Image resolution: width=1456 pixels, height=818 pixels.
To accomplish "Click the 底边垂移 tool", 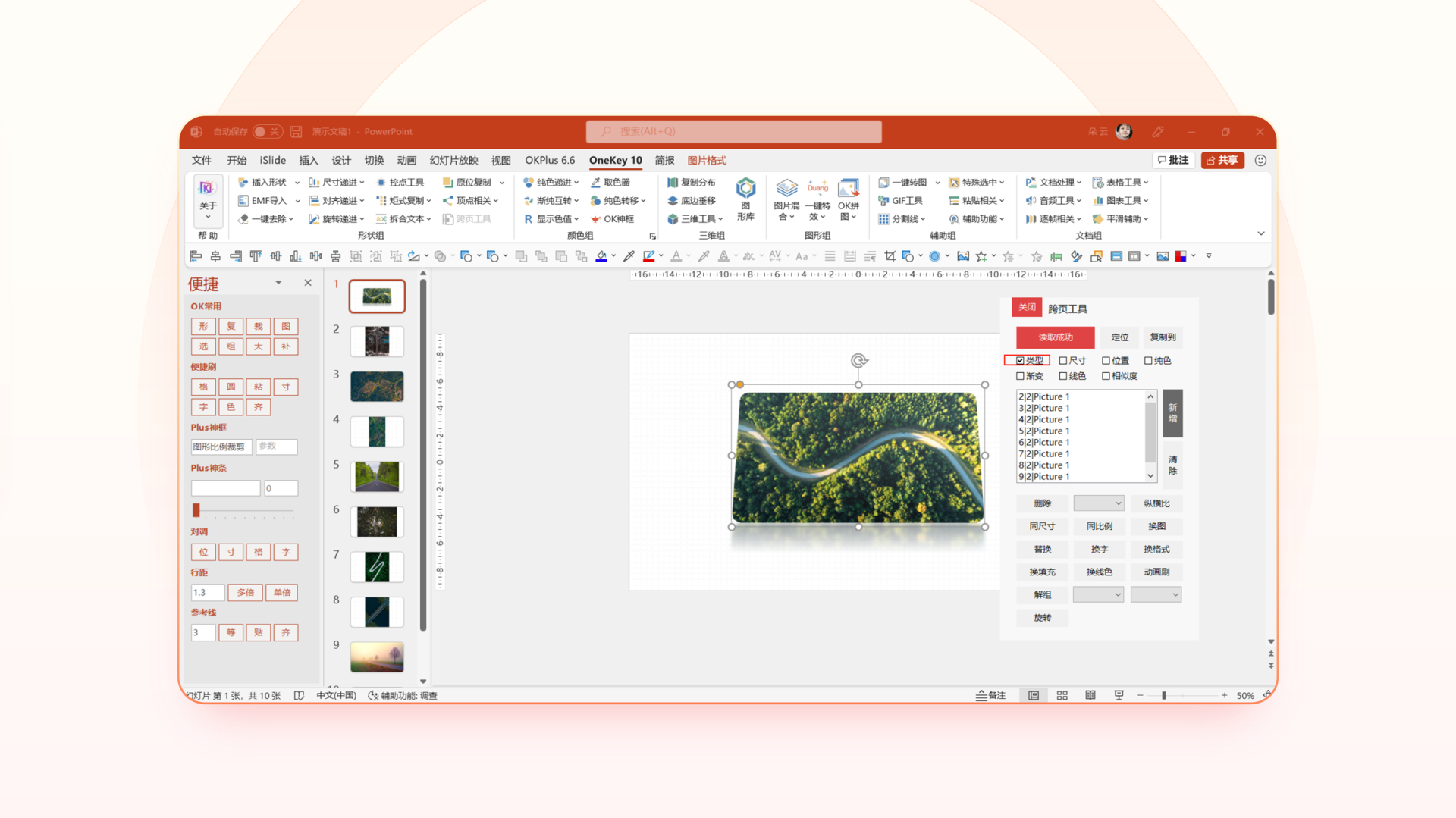I will tap(691, 201).
